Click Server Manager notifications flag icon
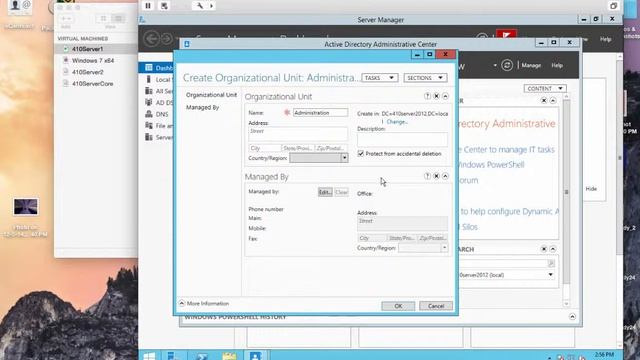640x360 pixels. pos(507,36)
